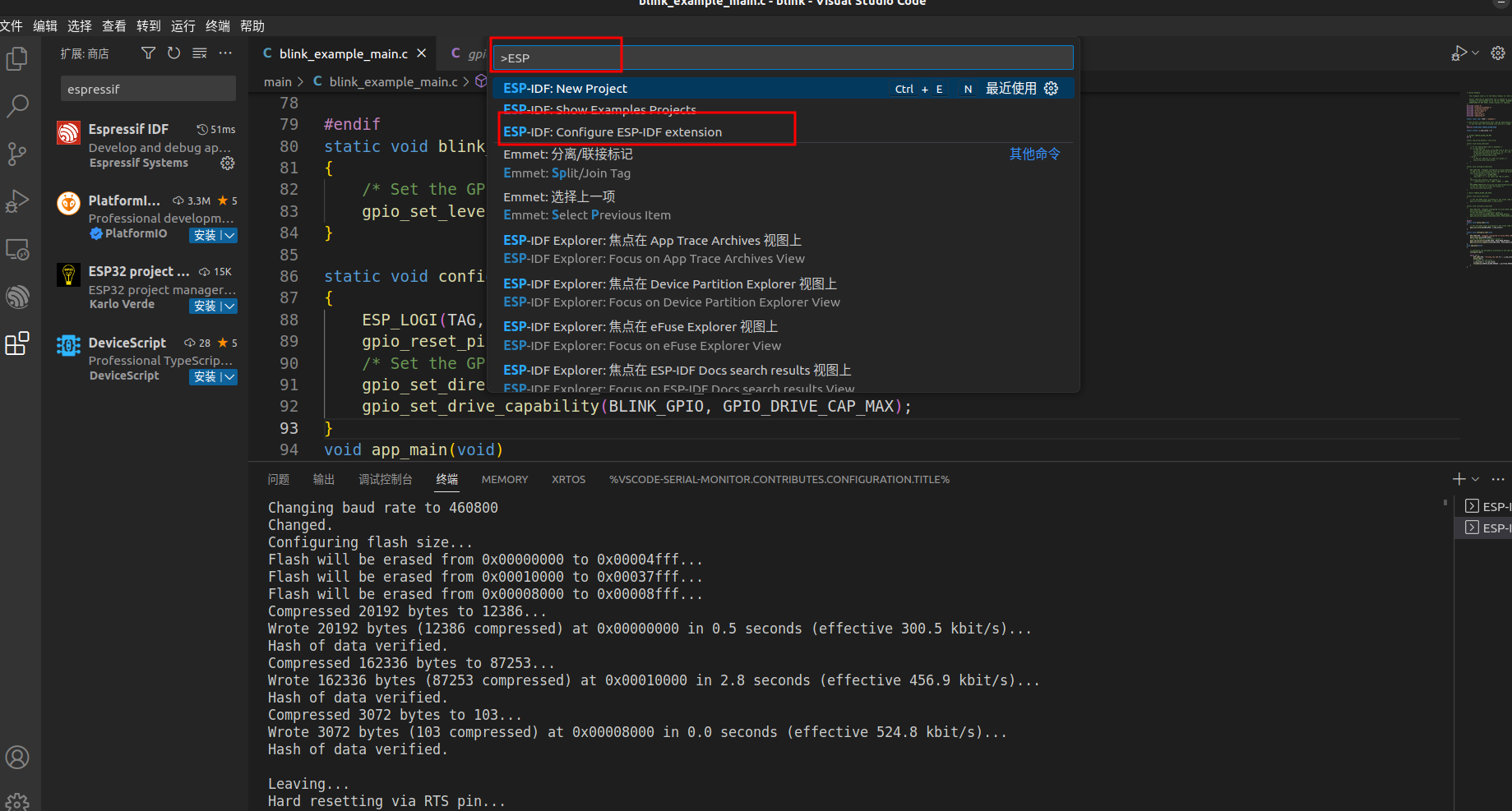The height and width of the screenshot is (811, 1512).
Task: Add a new terminal with plus icon
Action: pos(1459,479)
